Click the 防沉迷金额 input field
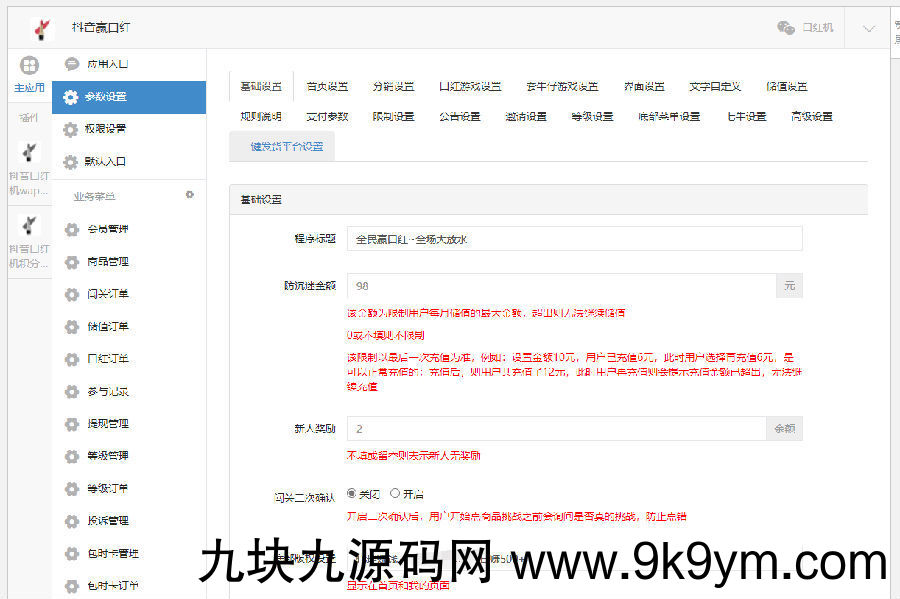This screenshot has height=599, width=900. (x=561, y=286)
